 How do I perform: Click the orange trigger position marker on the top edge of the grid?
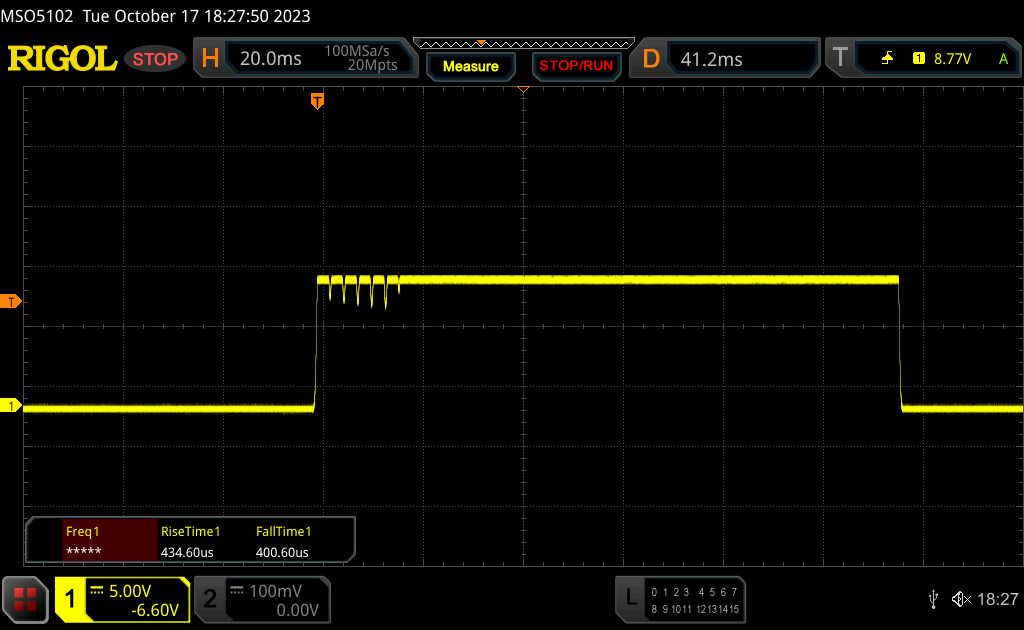[318, 100]
